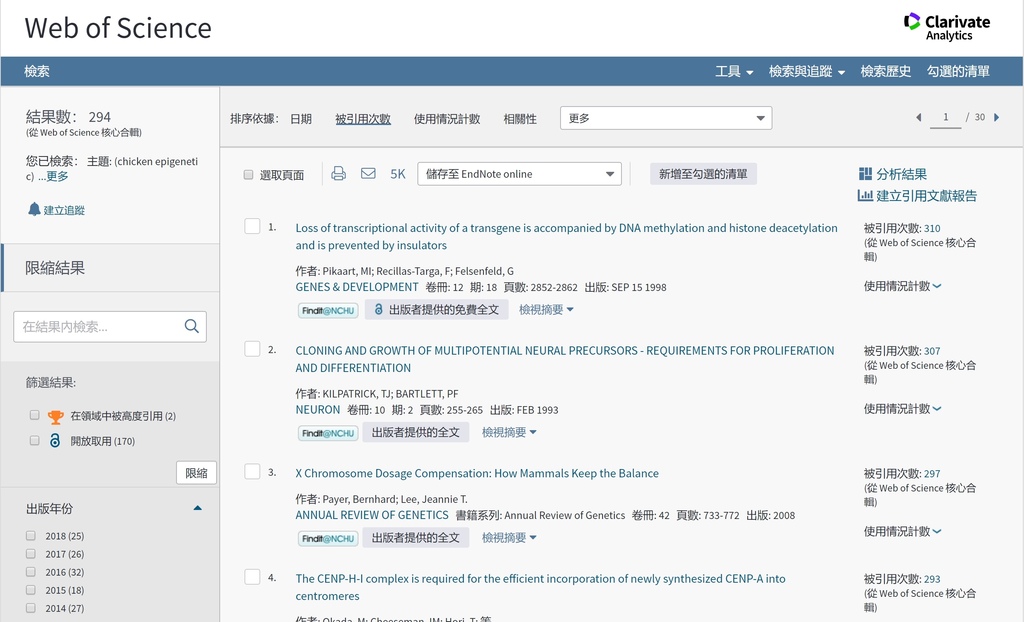Click citation count 293
1024x622 pixels.
click(x=932, y=579)
